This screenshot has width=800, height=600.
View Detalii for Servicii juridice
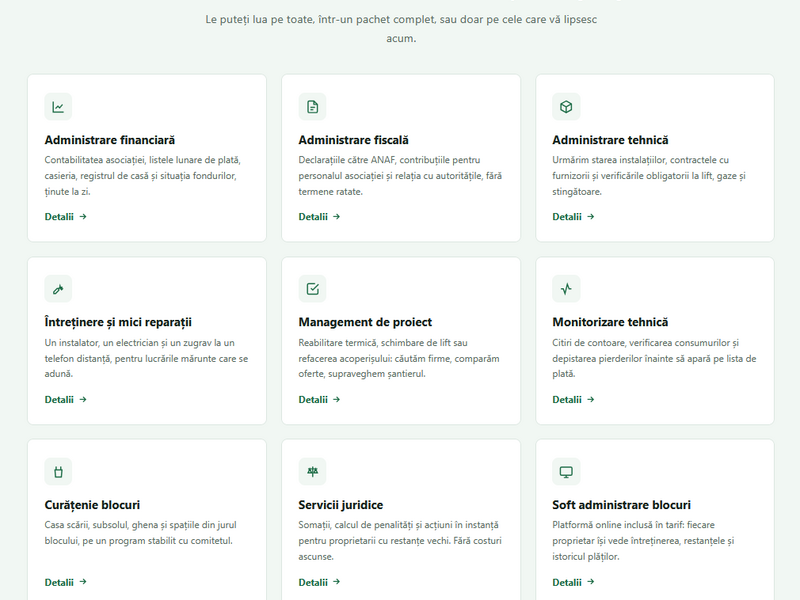319,582
